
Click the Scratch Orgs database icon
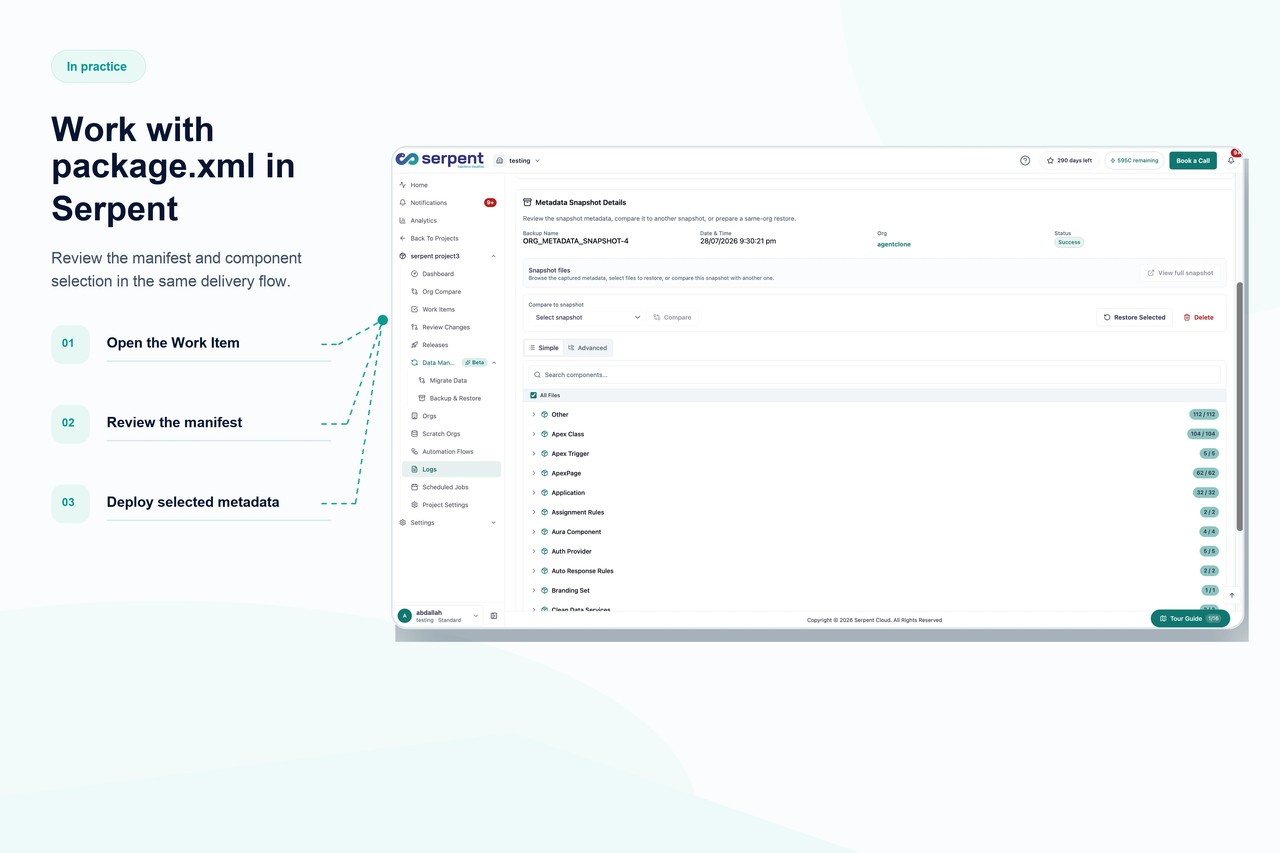(x=414, y=434)
